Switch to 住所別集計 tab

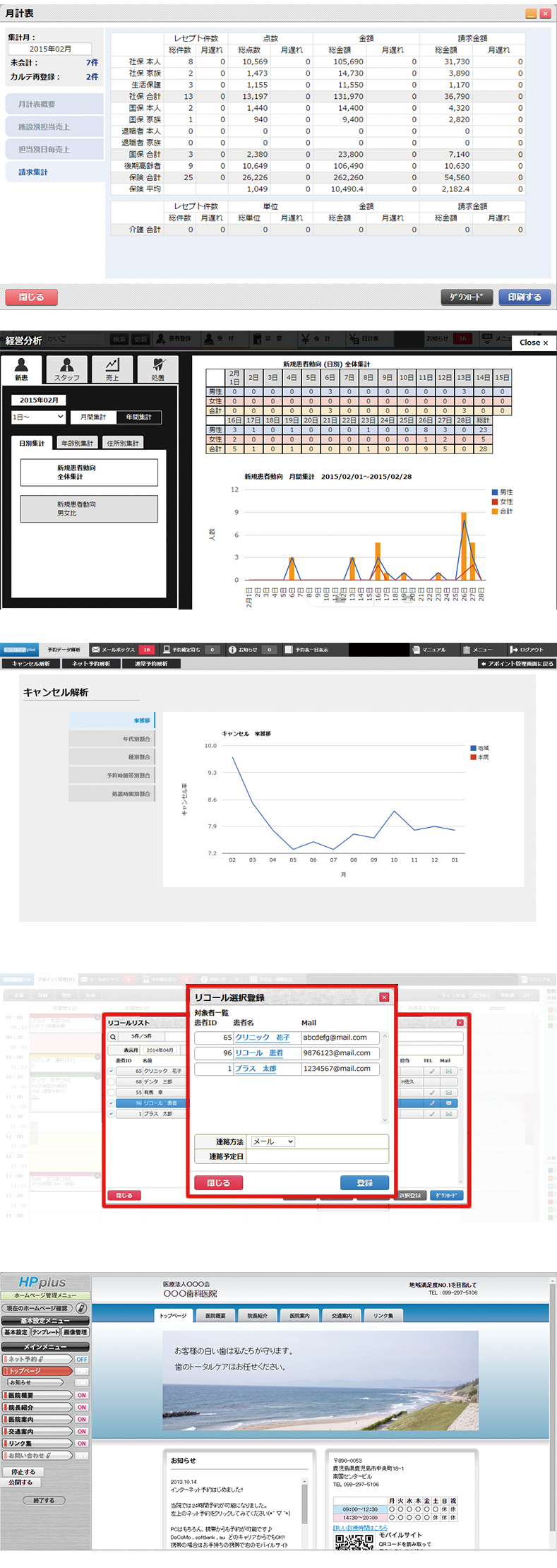pos(123,443)
